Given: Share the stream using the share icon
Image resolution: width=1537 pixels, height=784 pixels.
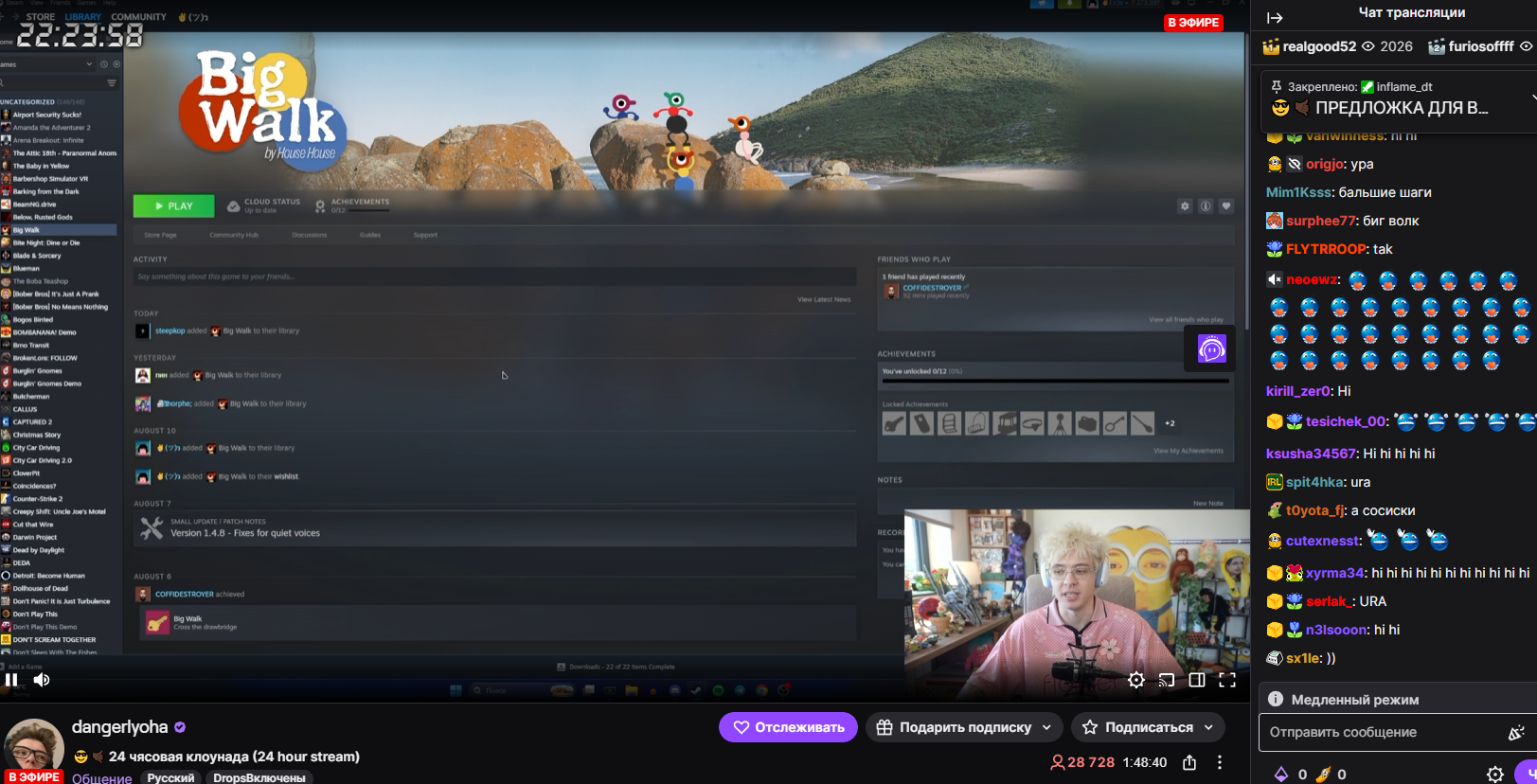Looking at the screenshot, I should coord(1189,762).
